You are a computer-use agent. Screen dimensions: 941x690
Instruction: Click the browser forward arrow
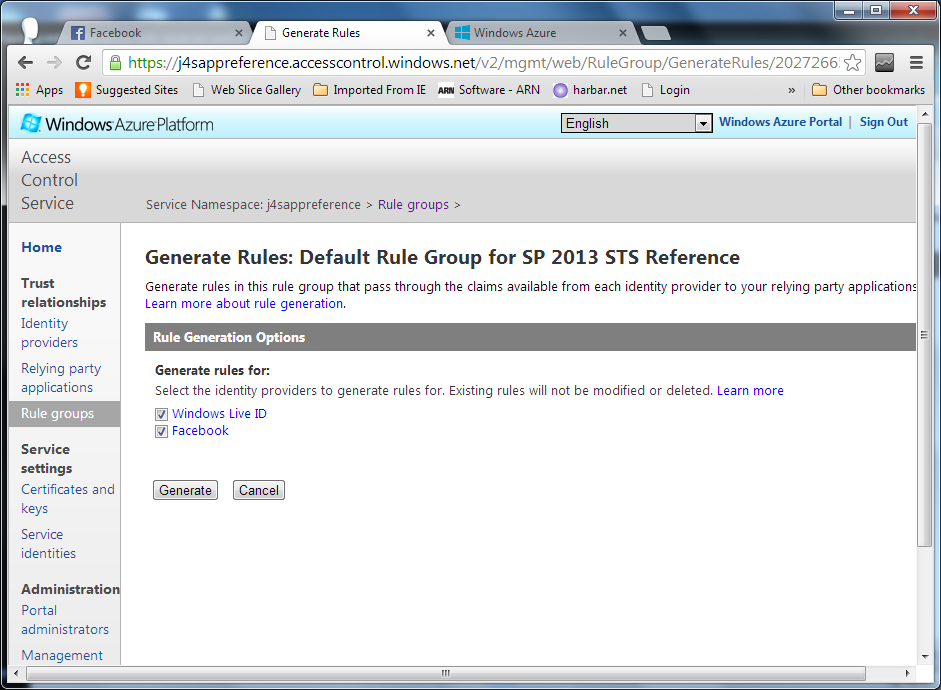pyautogui.click(x=55, y=62)
